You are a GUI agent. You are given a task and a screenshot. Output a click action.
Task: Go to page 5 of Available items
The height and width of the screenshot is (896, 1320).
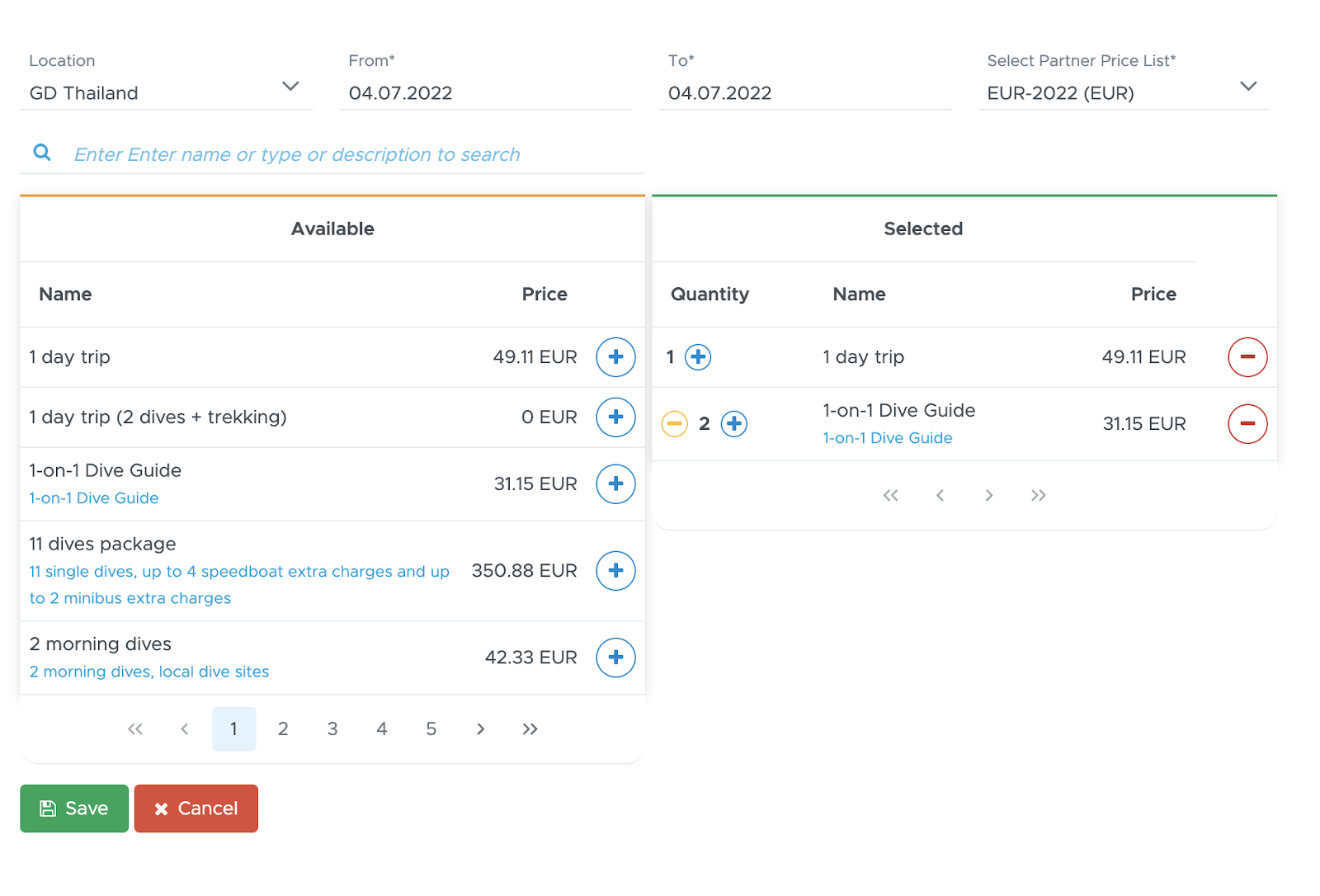pos(431,729)
